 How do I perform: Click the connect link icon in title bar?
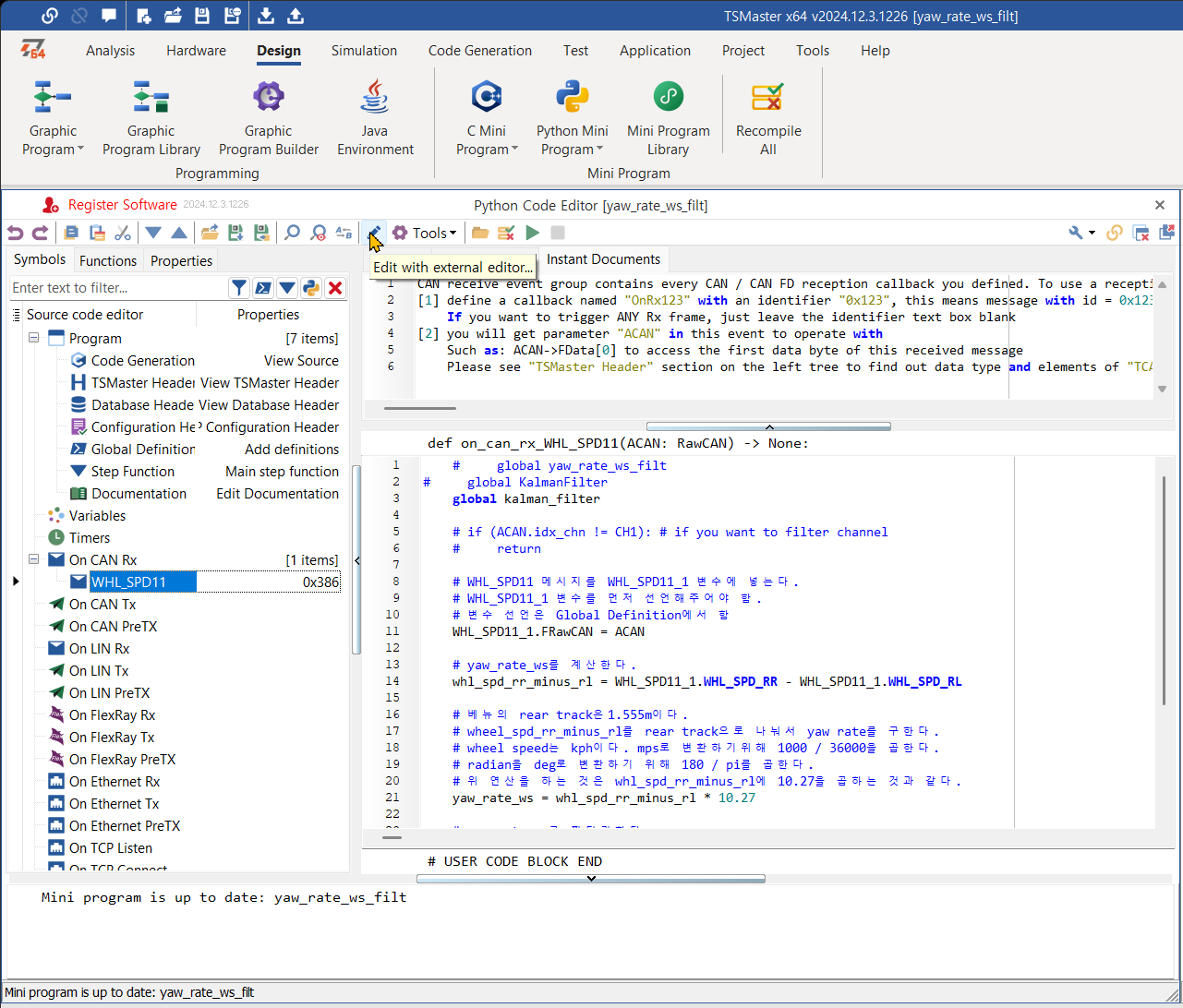click(50, 16)
